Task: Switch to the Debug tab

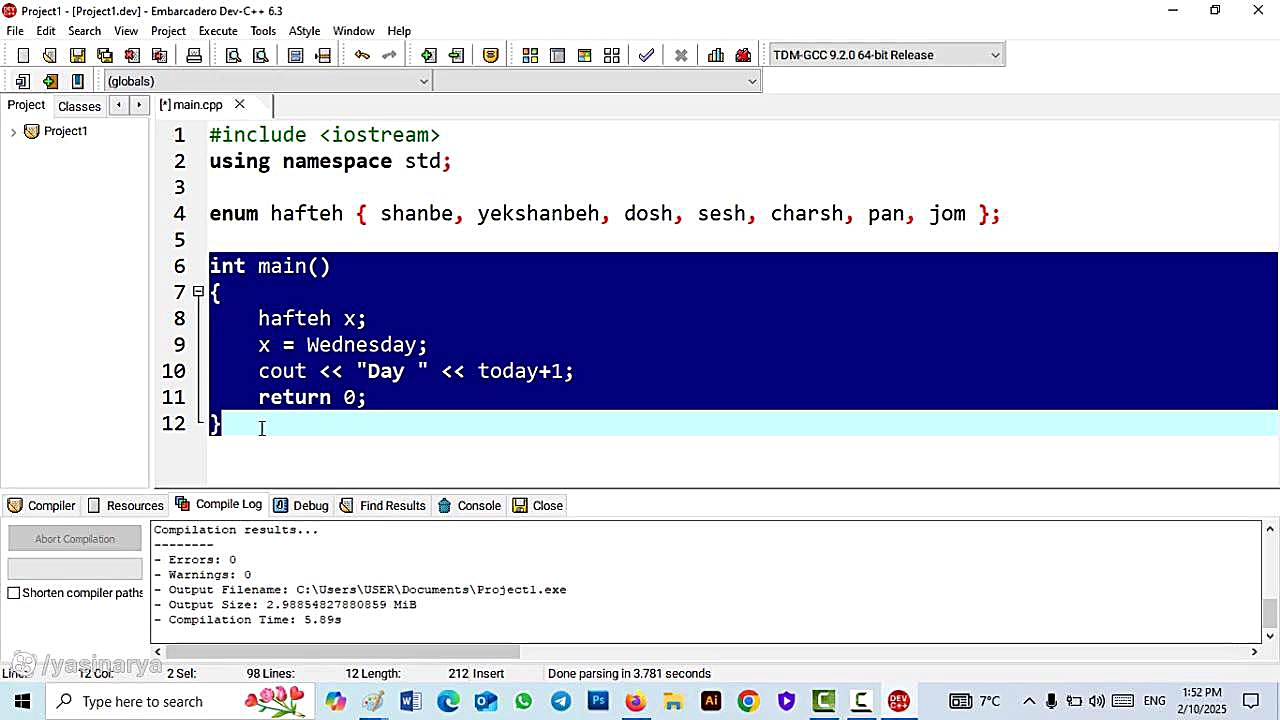Action: [x=301, y=506]
